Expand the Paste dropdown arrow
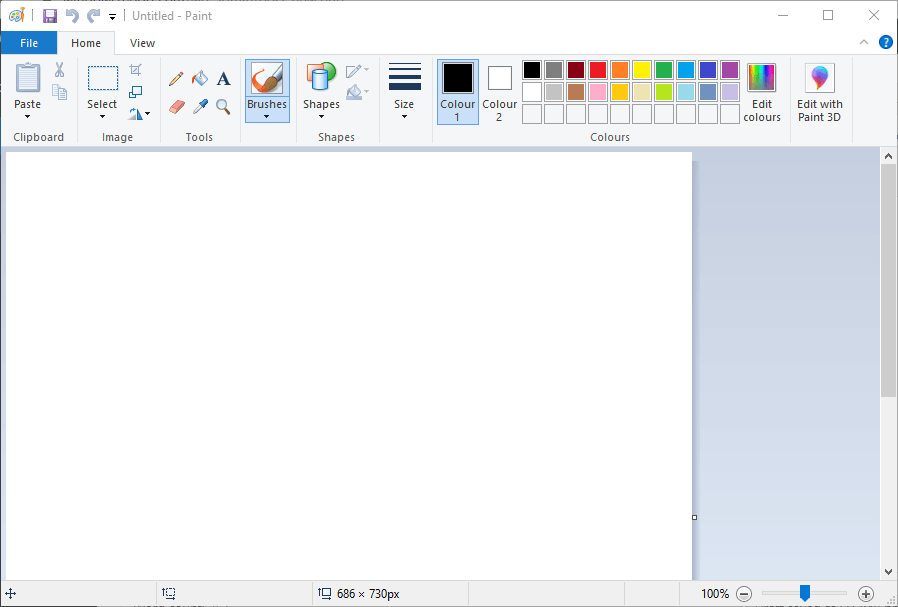The width and height of the screenshot is (898, 607). click(28, 116)
